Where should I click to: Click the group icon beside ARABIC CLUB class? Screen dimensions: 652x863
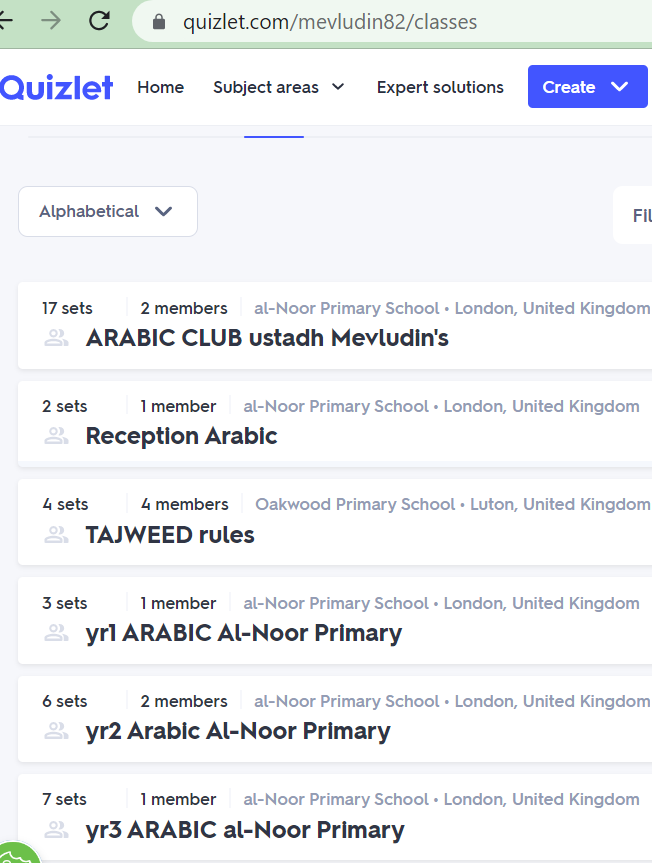click(56, 338)
